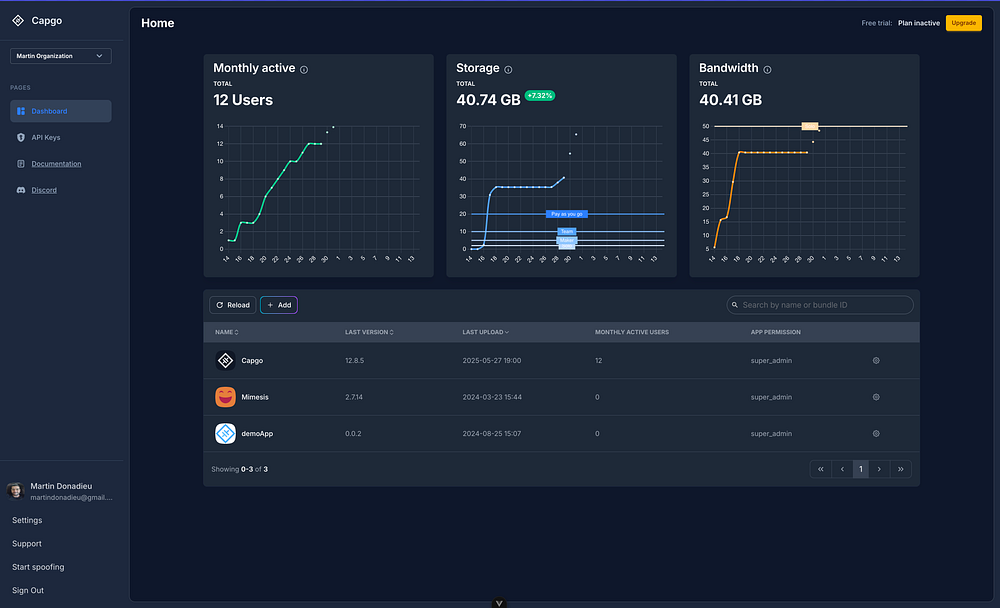Show info for Bandwidth chart
This screenshot has width=1000, height=608.
coord(767,70)
